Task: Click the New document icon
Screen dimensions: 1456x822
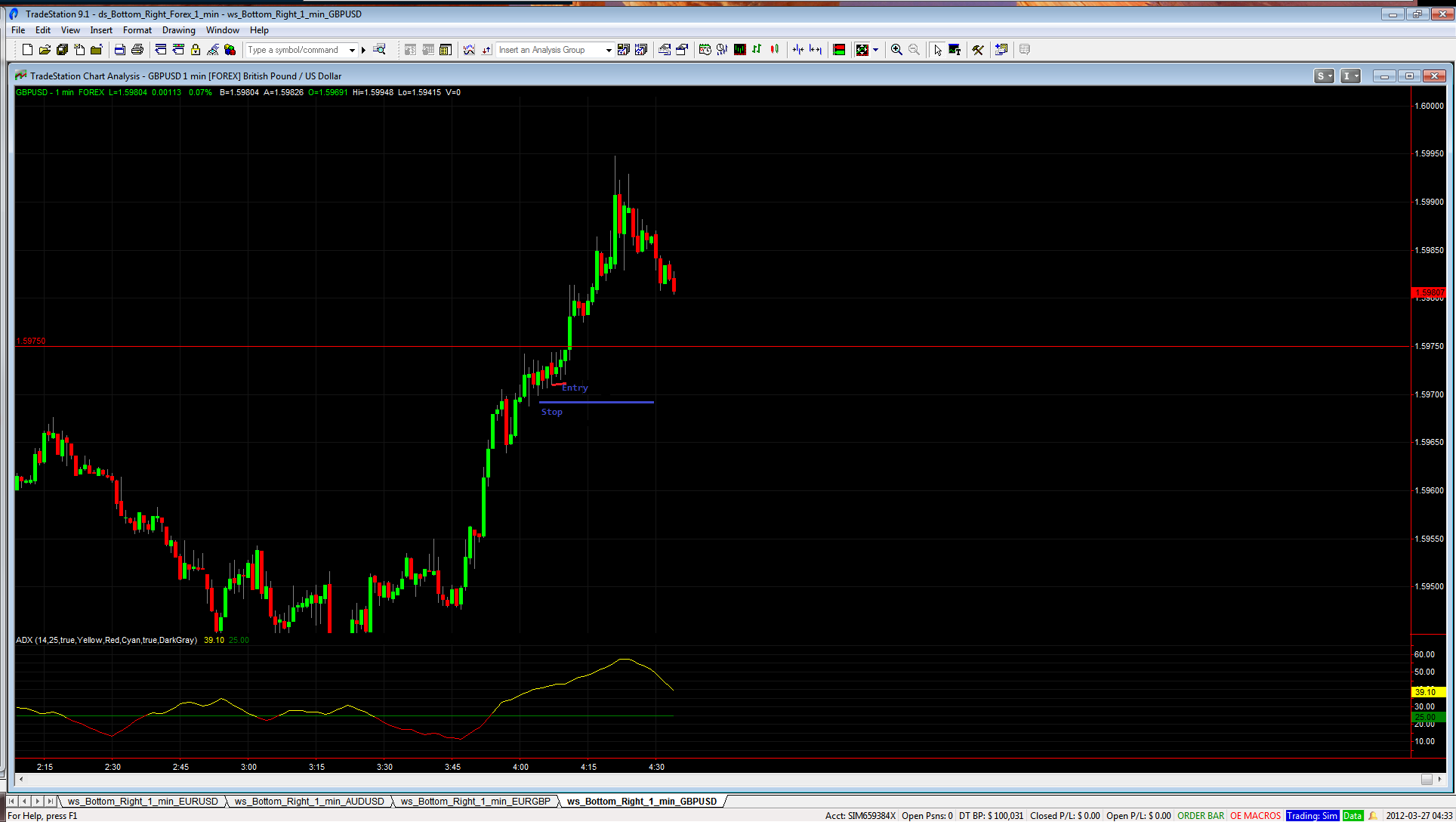Action: (27, 50)
